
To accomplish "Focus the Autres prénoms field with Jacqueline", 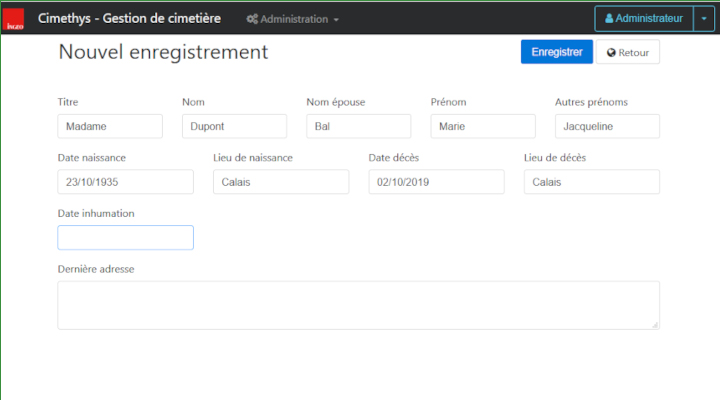I will pos(608,126).
